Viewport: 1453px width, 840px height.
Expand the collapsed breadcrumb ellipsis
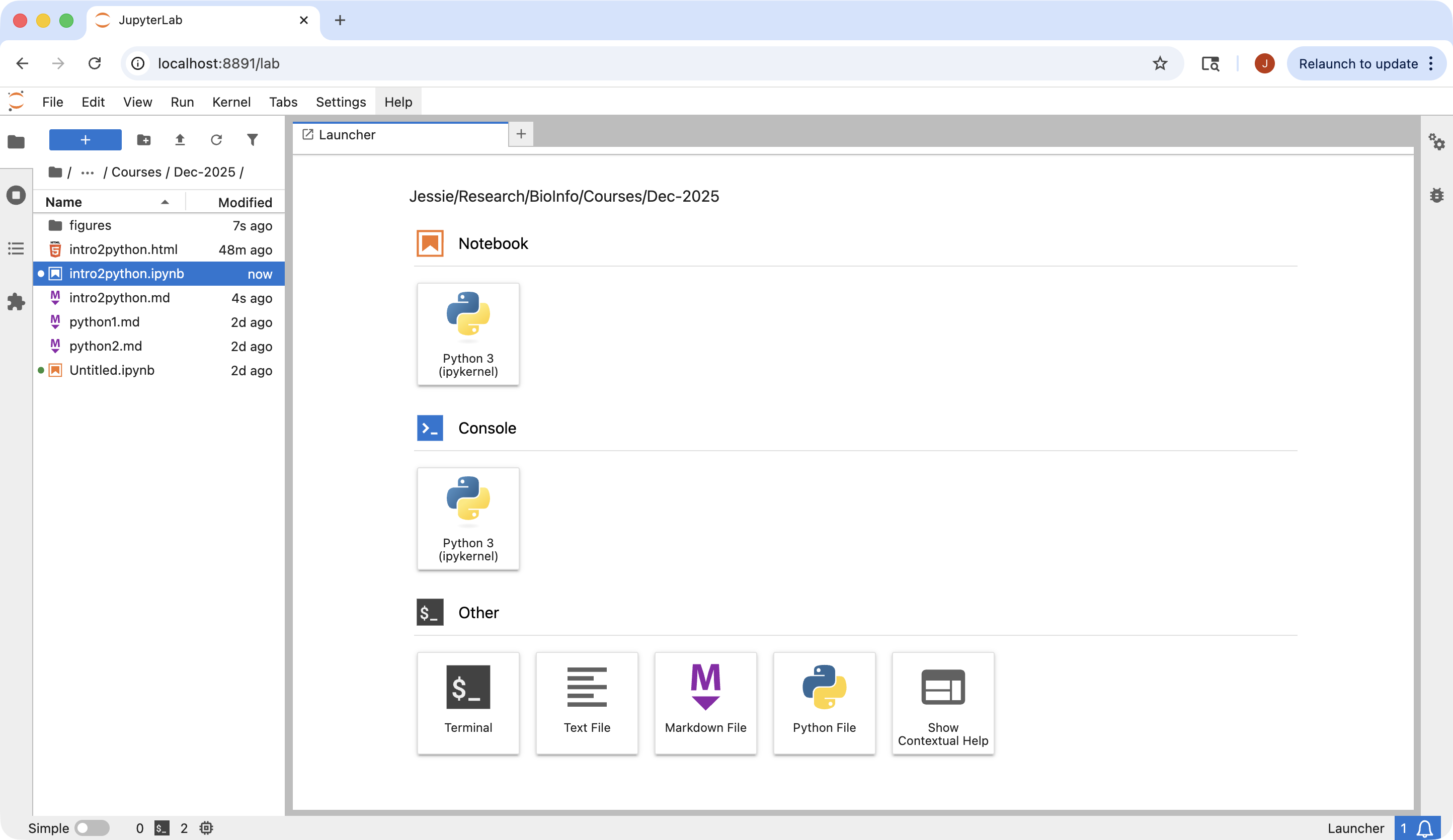pos(87,173)
